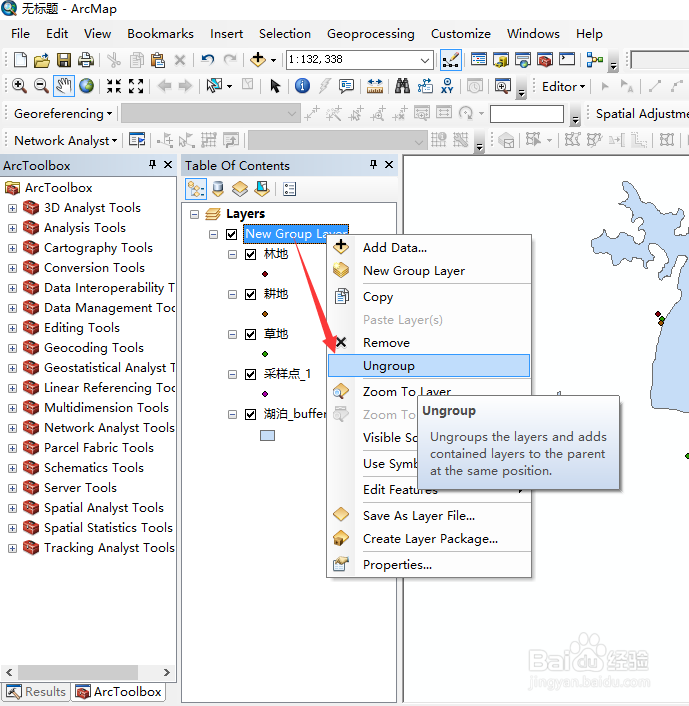Viewport: 689px width, 706px height.
Task: Toggle visibility of 耕地 layer
Action: click(x=250, y=294)
